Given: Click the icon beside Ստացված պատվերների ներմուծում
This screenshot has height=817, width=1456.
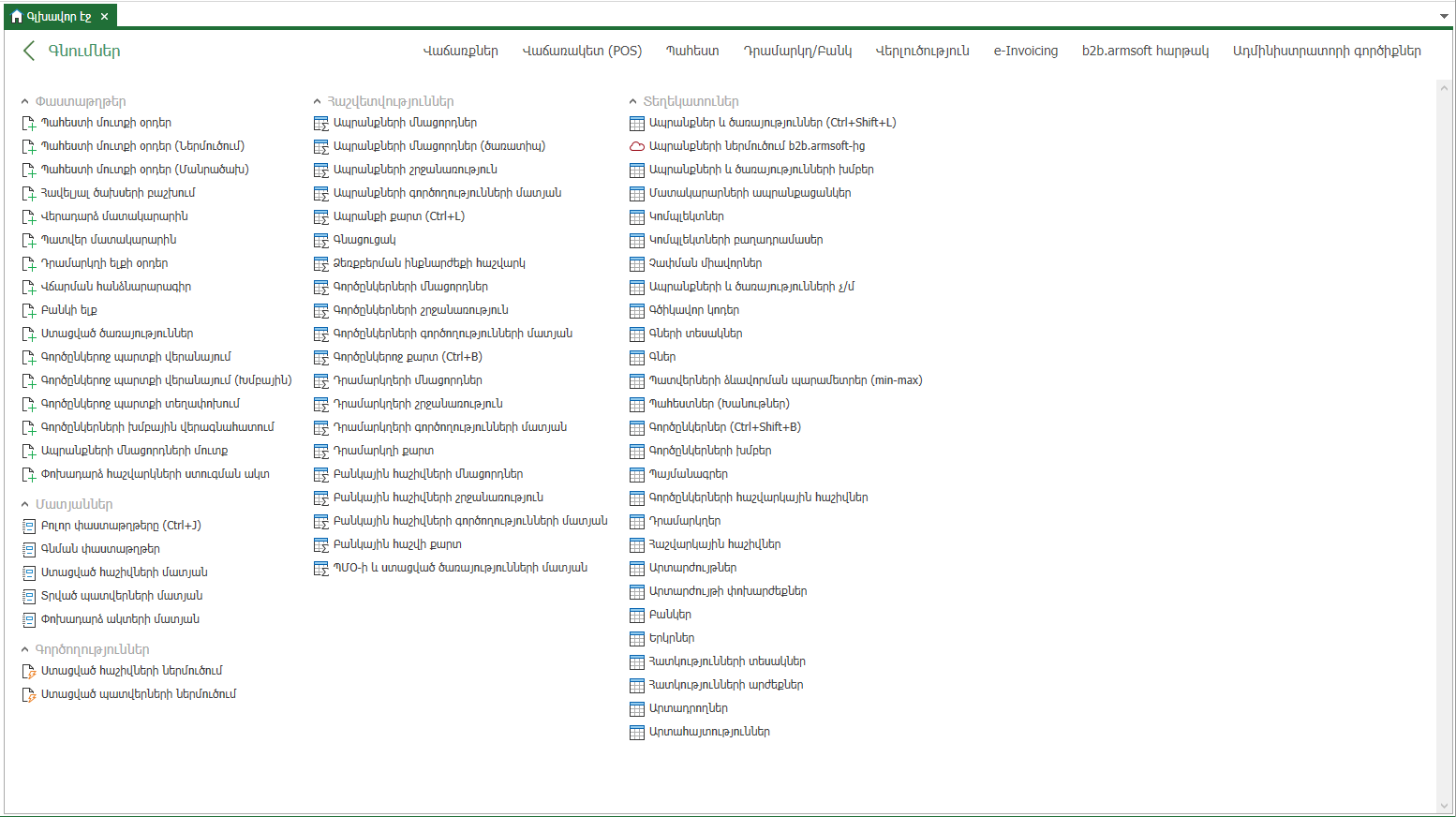Looking at the screenshot, I should (29, 694).
